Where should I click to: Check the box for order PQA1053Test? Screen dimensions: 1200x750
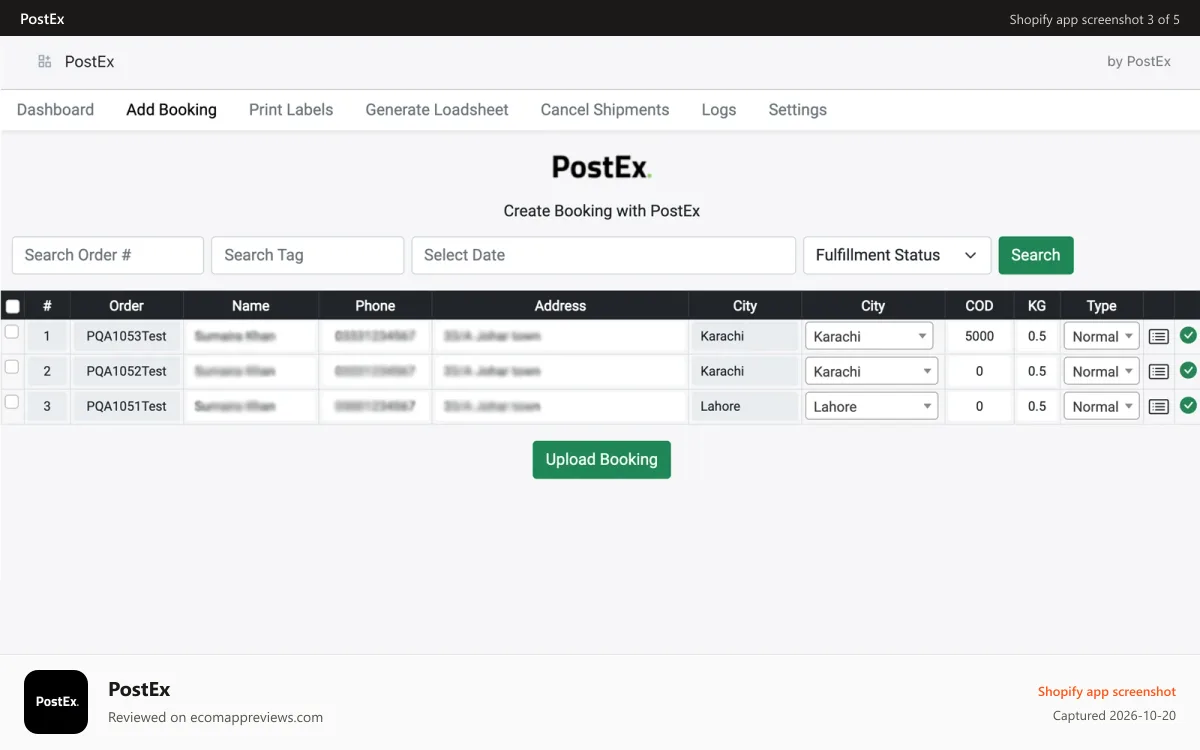[x=12, y=332]
